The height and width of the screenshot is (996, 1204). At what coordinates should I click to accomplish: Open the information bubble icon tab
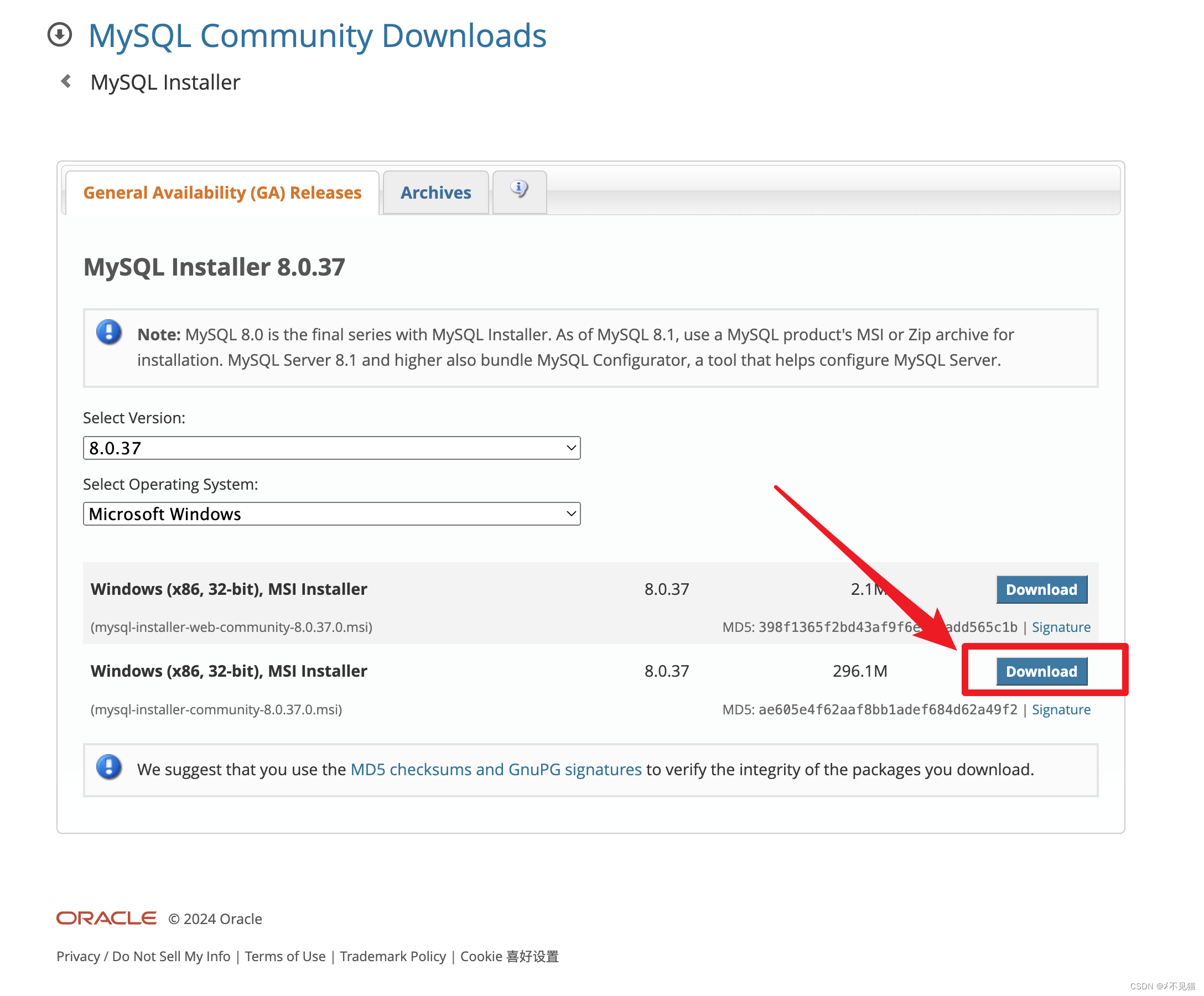(x=519, y=189)
